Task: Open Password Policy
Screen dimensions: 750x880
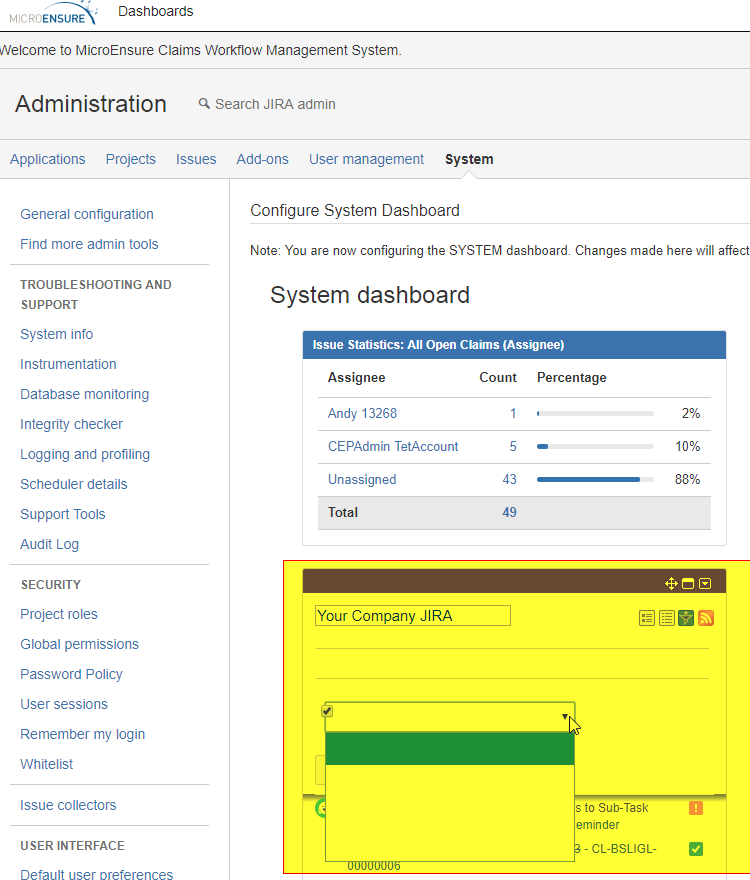Action: point(71,675)
